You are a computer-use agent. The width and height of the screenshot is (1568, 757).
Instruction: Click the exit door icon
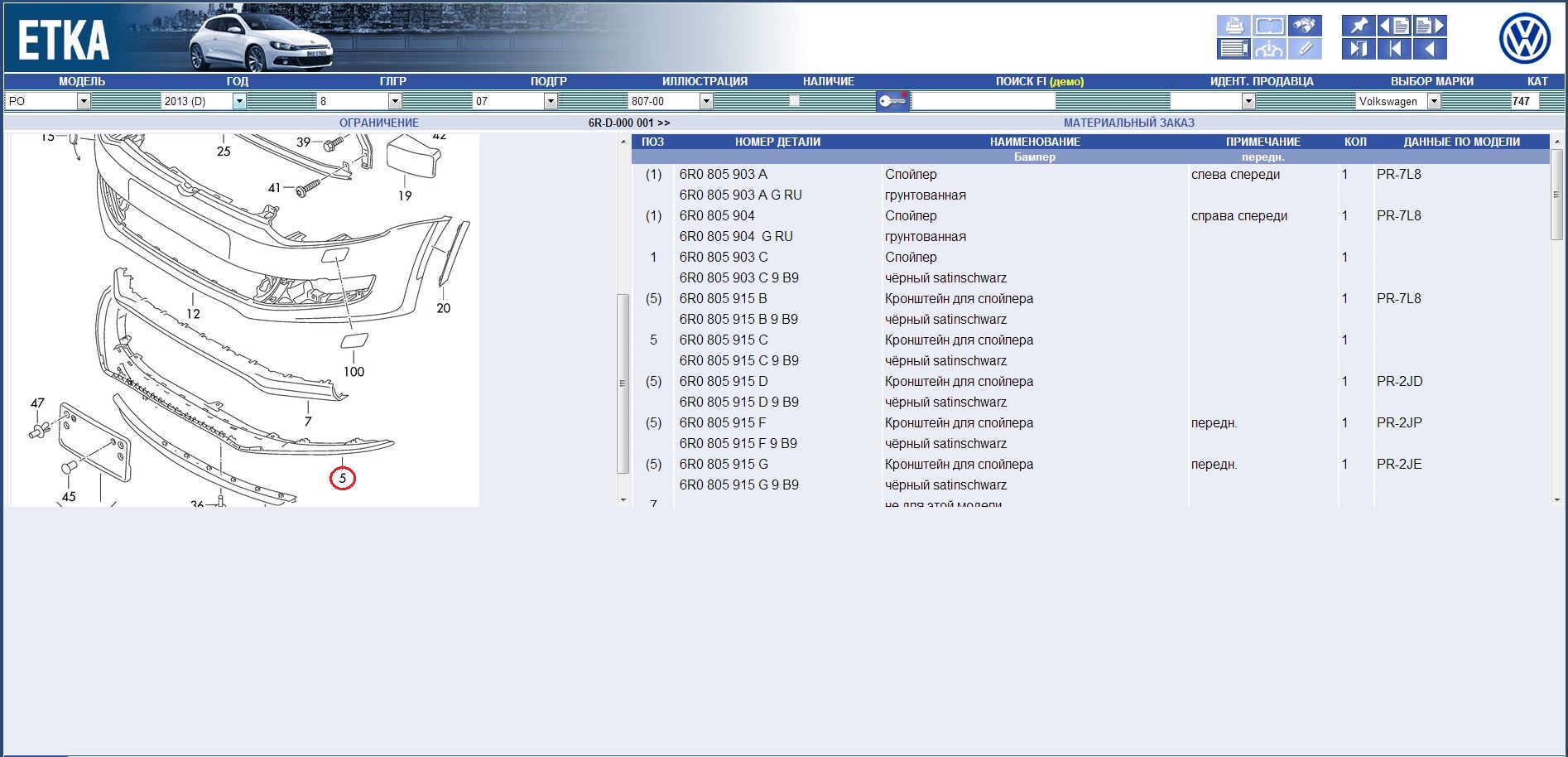click(x=1359, y=49)
